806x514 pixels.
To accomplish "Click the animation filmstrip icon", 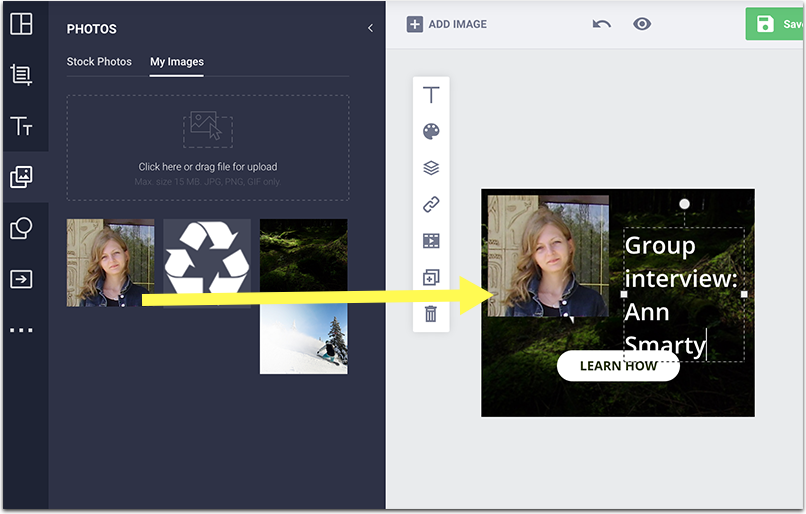I will pos(431,241).
